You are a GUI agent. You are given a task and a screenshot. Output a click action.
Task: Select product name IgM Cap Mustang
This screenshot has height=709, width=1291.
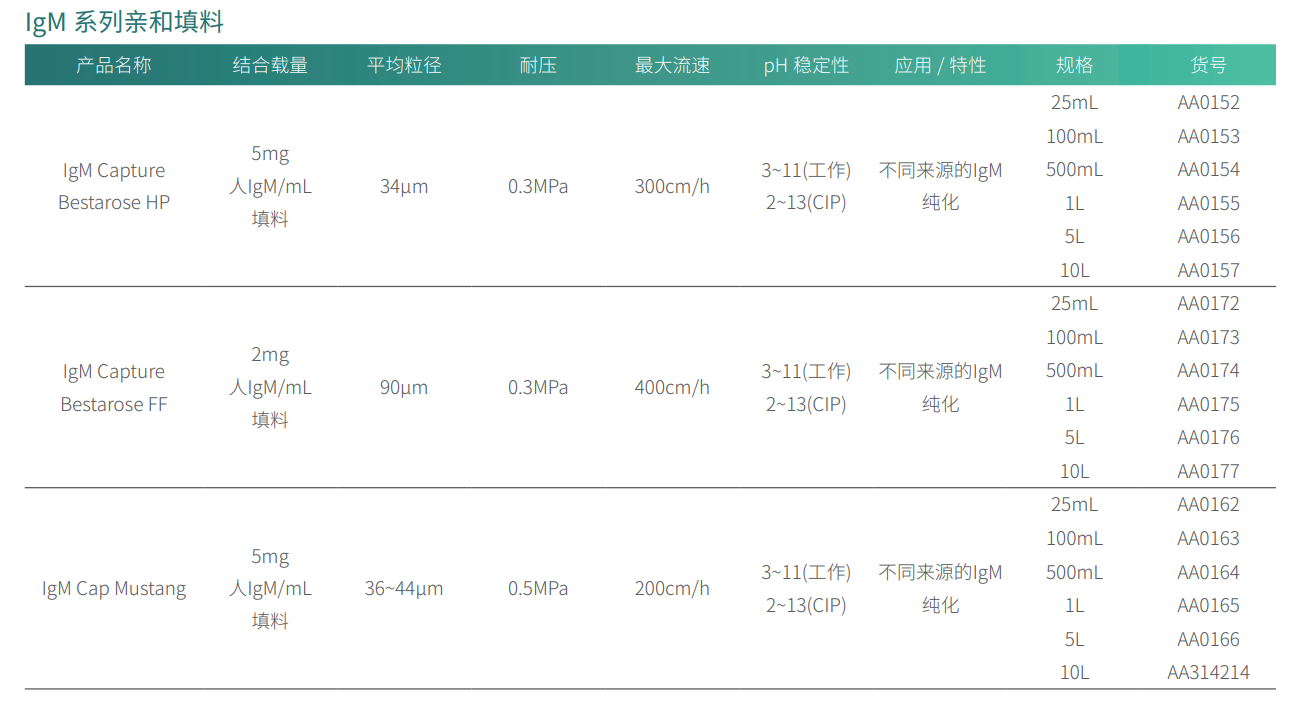coord(114,588)
